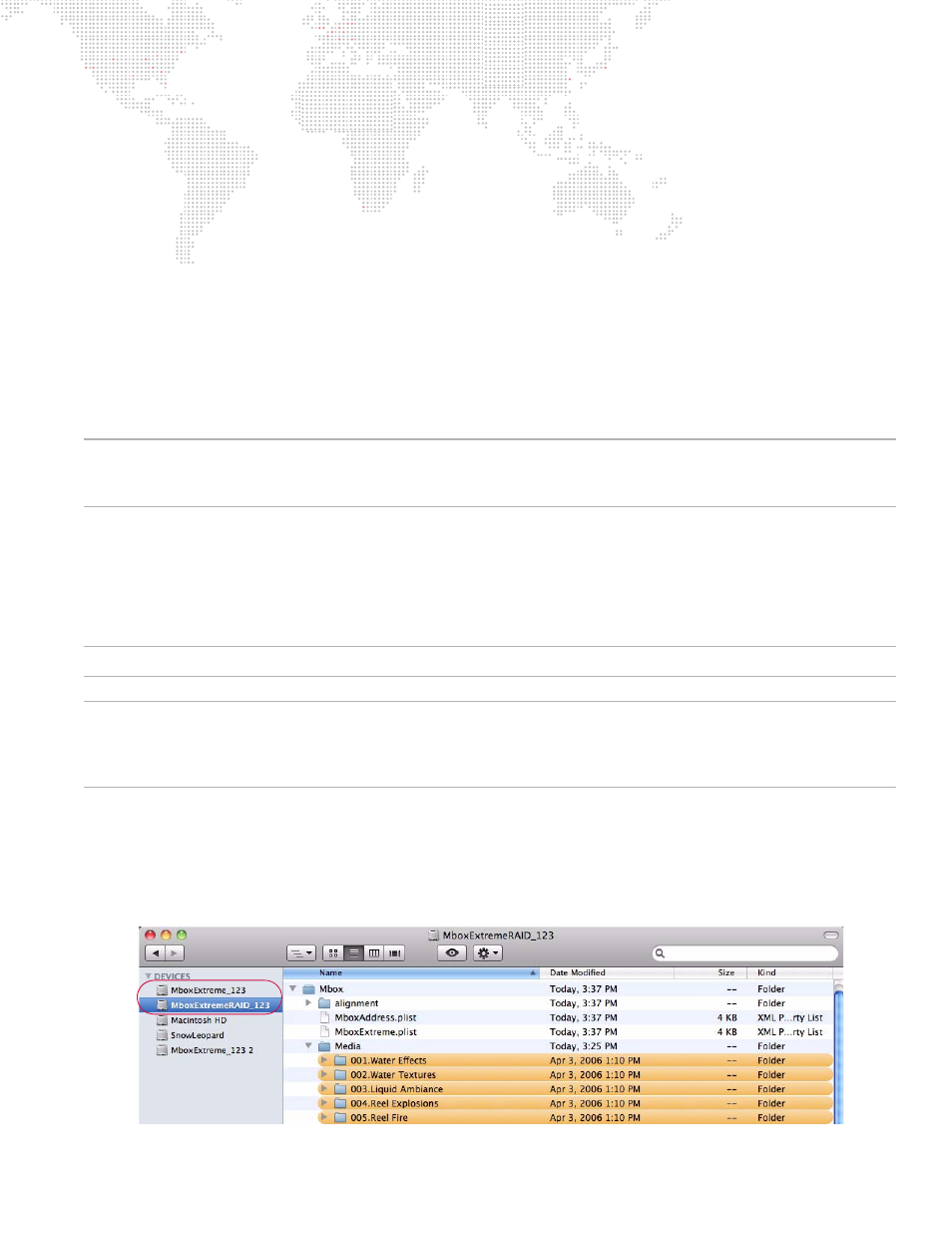The height and width of the screenshot is (1233, 952).
Task: Click the Quick Look eye button
Action: [x=452, y=953]
